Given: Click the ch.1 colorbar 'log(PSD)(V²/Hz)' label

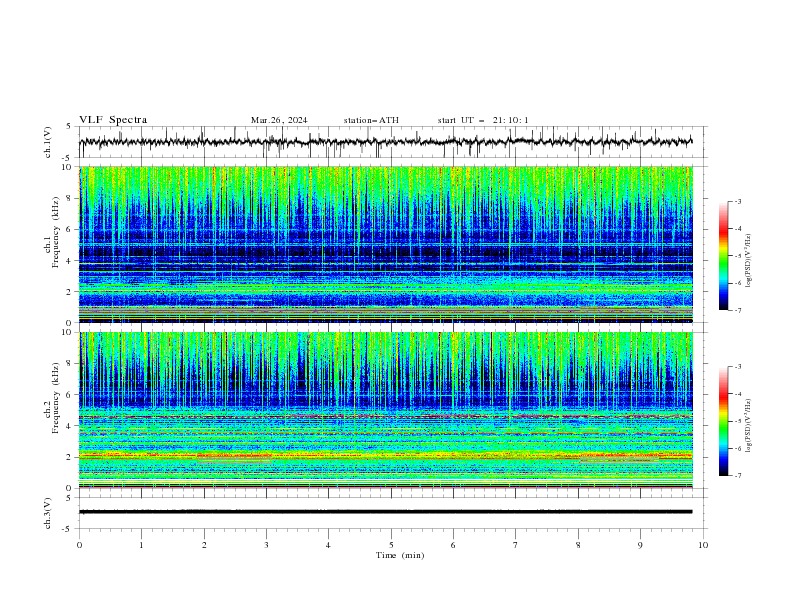Looking at the screenshot, I should [x=750, y=261].
